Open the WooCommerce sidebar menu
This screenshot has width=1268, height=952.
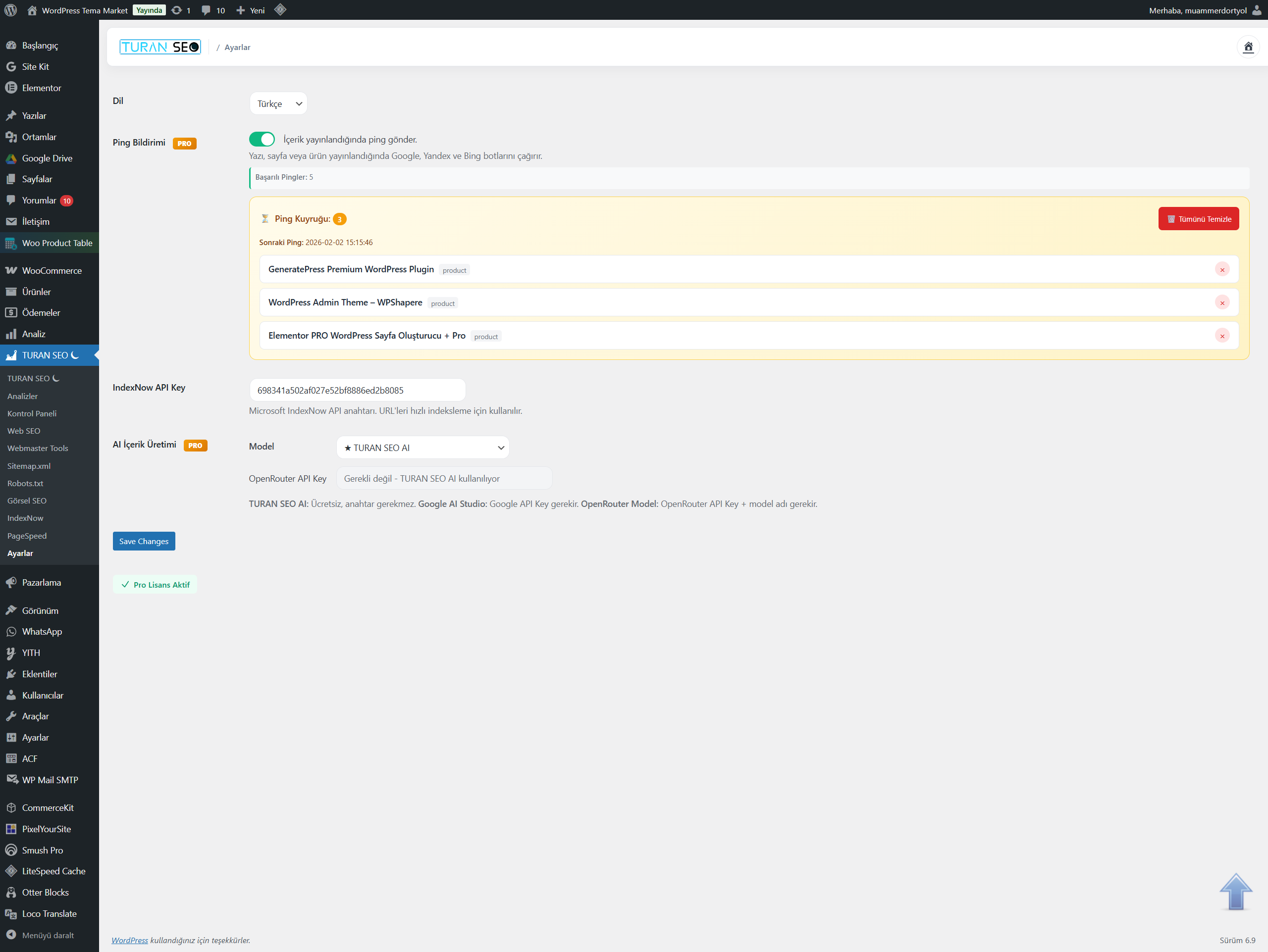point(52,270)
